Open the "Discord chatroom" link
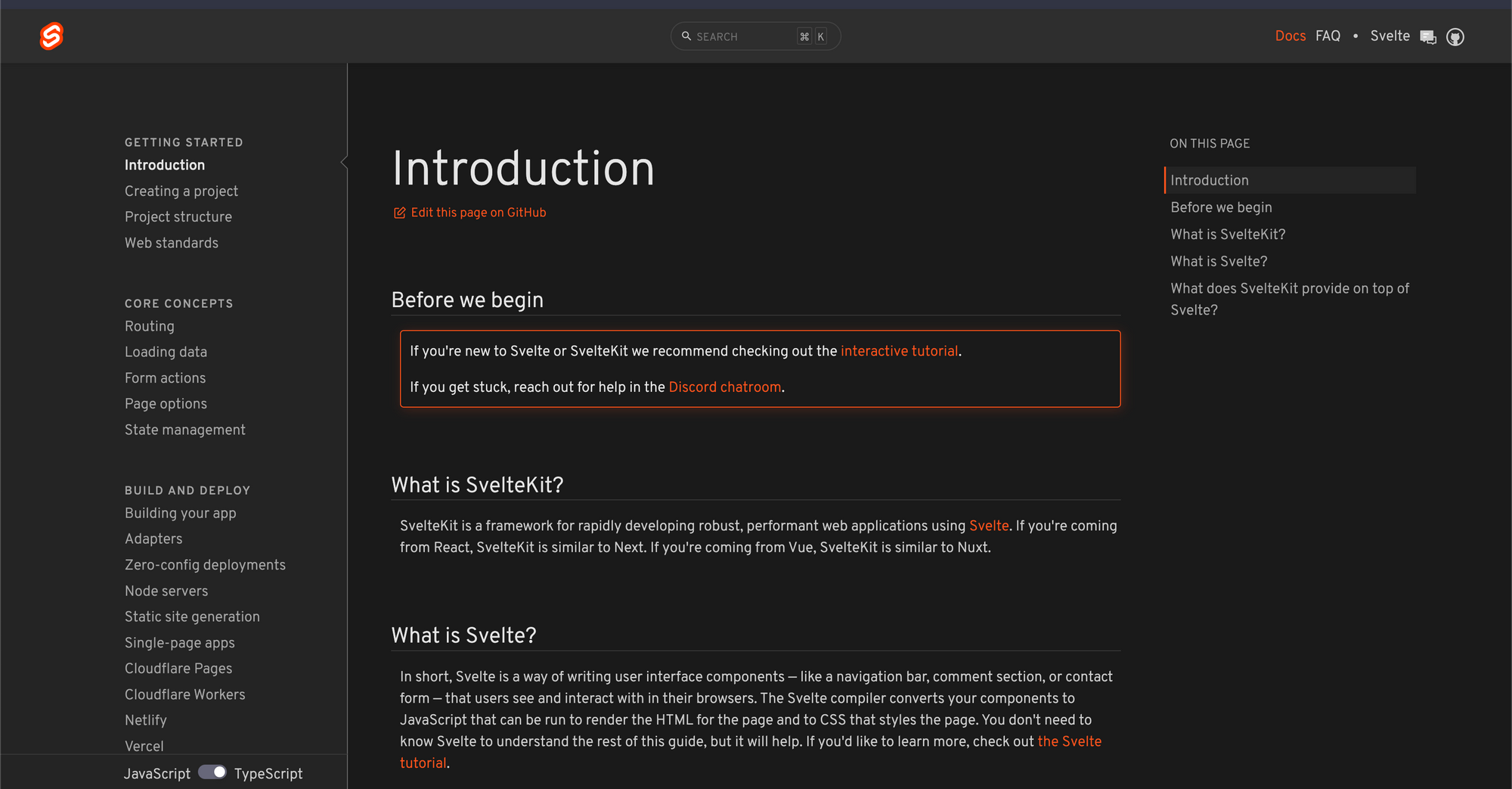The image size is (1512, 789). (724, 387)
